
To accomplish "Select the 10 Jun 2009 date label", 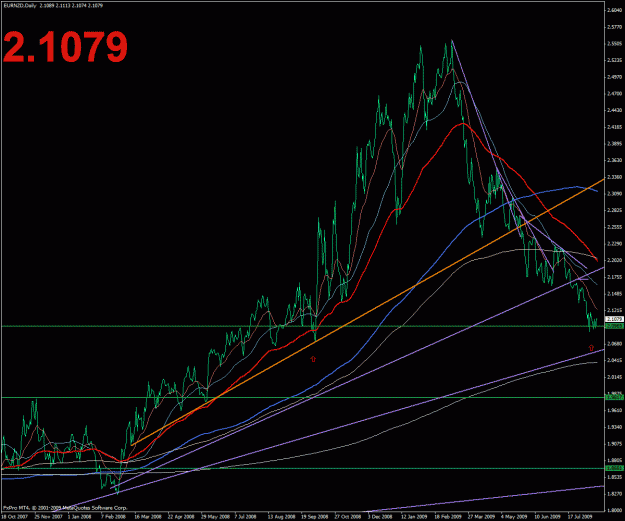I will point(548,517).
